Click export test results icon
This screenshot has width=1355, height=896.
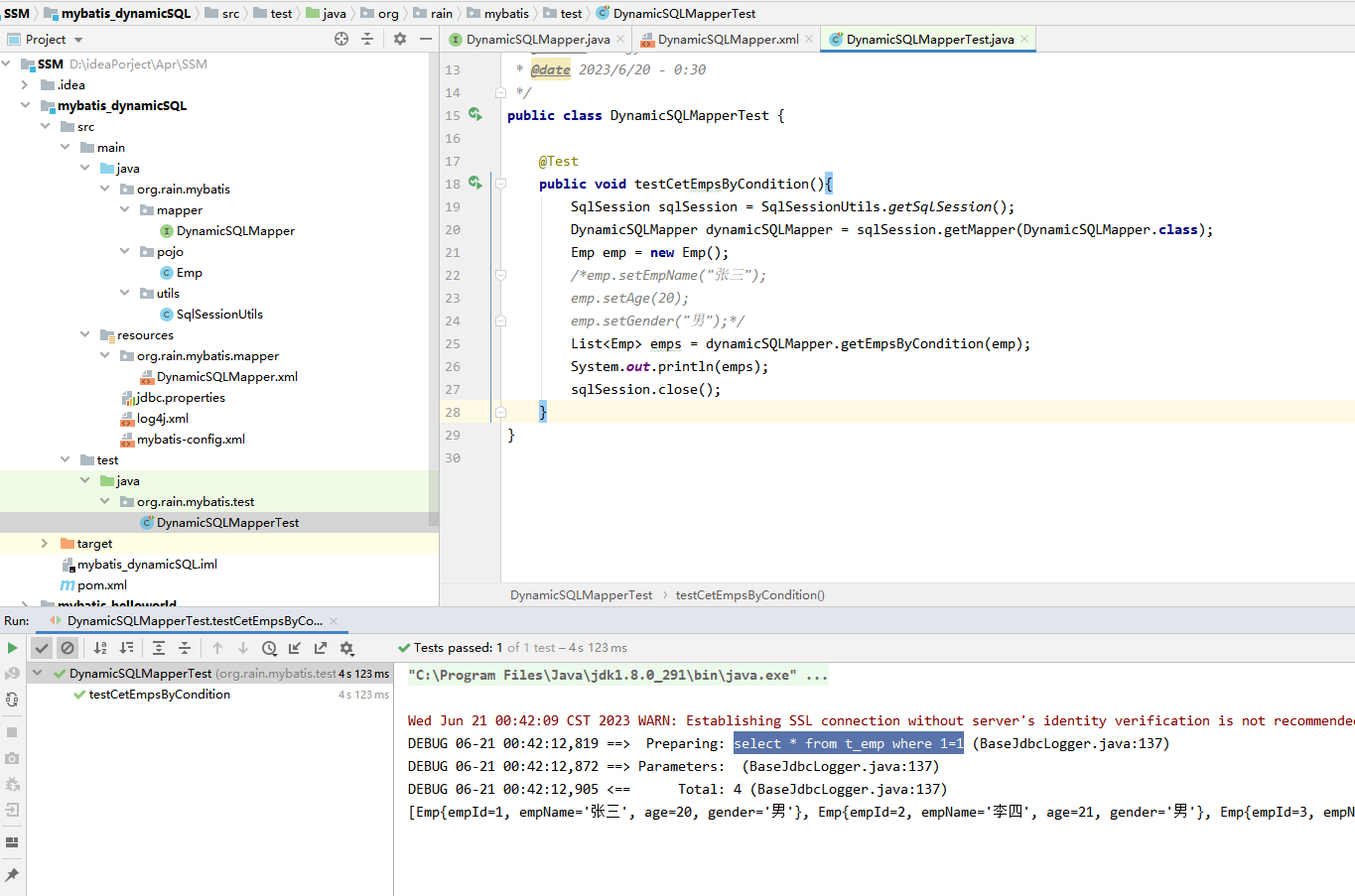coord(321,648)
